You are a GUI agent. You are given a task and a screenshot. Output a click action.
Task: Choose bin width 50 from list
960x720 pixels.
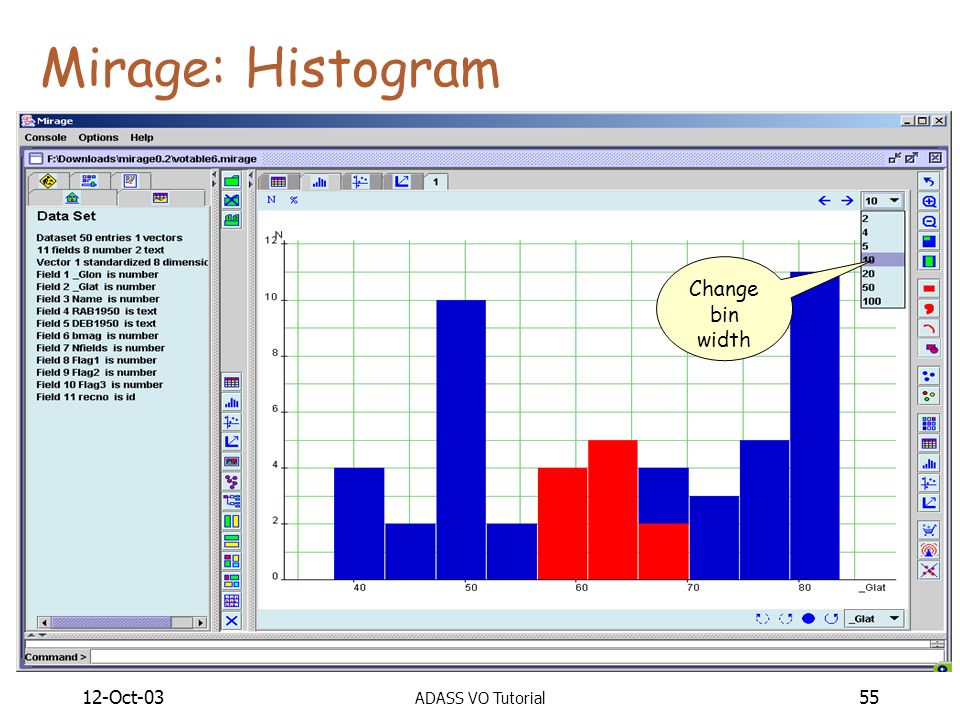click(x=882, y=287)
